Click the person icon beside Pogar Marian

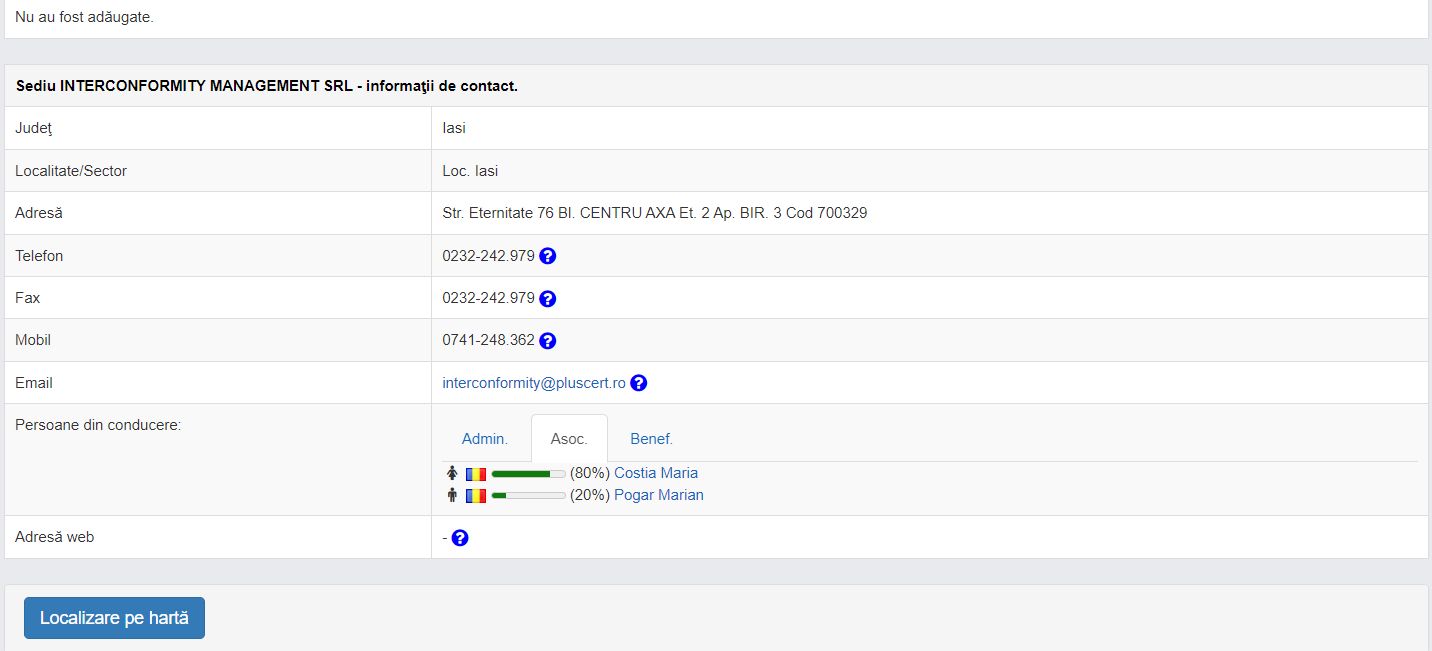pos(452,495)
